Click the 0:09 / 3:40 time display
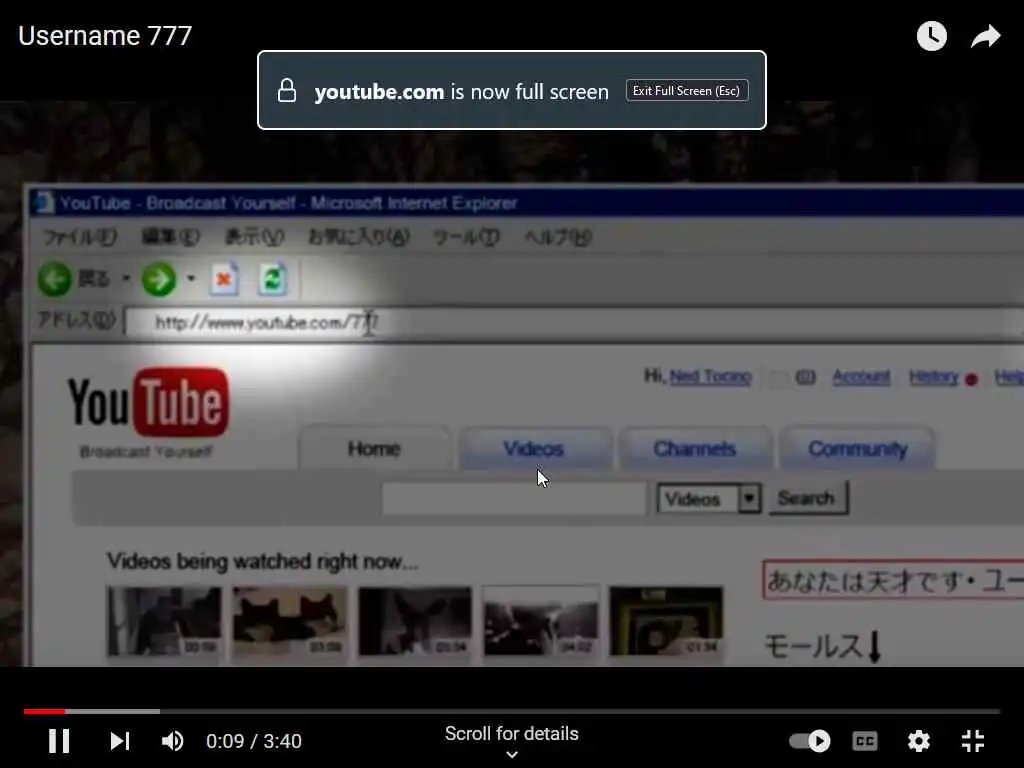Screen dimensions: 1024x768 point(253,741)
